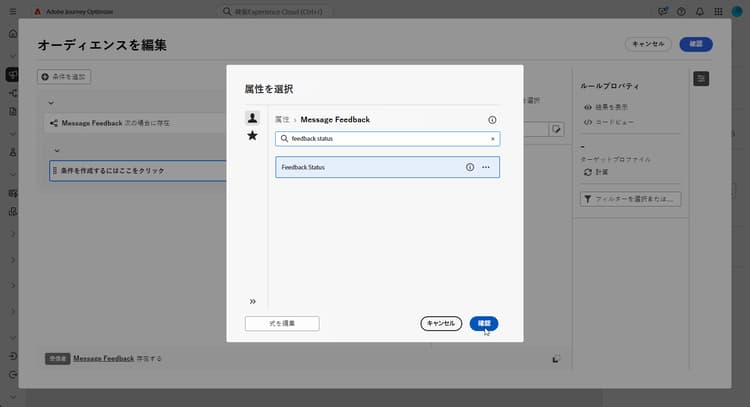The width and height of the screenshot is (750, 407).
Task: Toggle the rule properties panel icon
Action: point(701,78)
